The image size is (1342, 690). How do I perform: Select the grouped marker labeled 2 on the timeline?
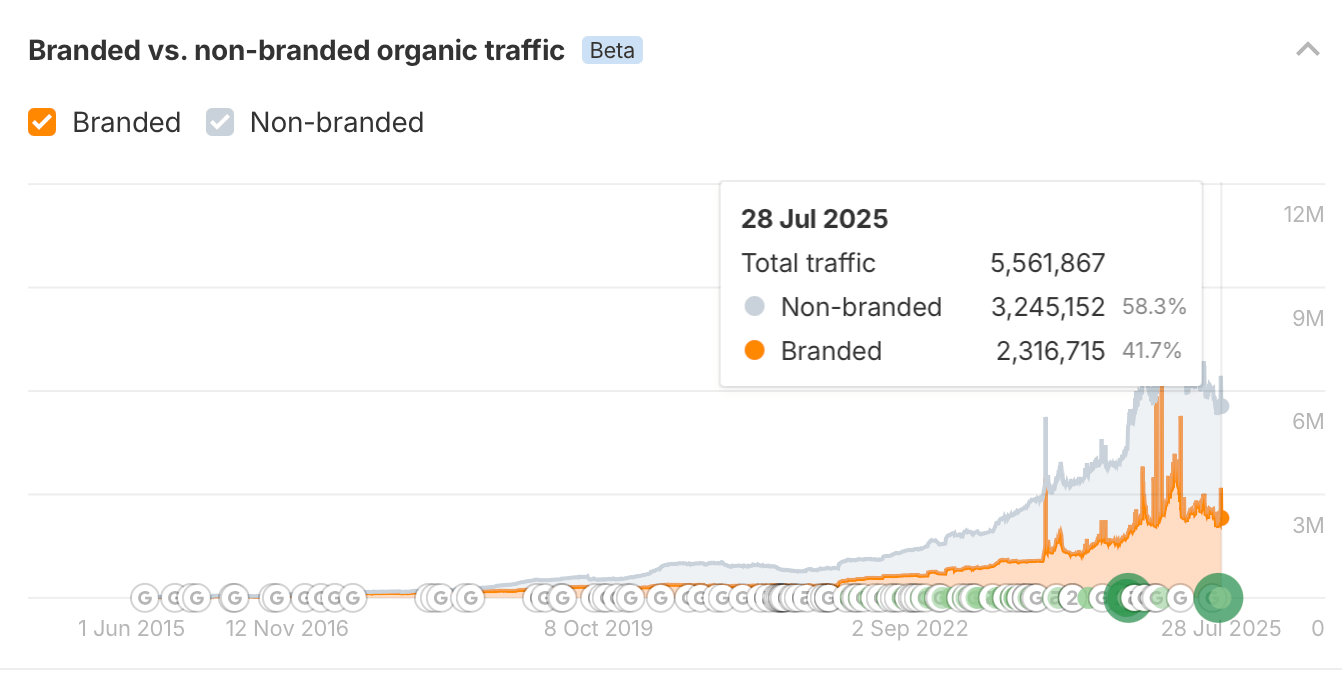(1070, 597)
